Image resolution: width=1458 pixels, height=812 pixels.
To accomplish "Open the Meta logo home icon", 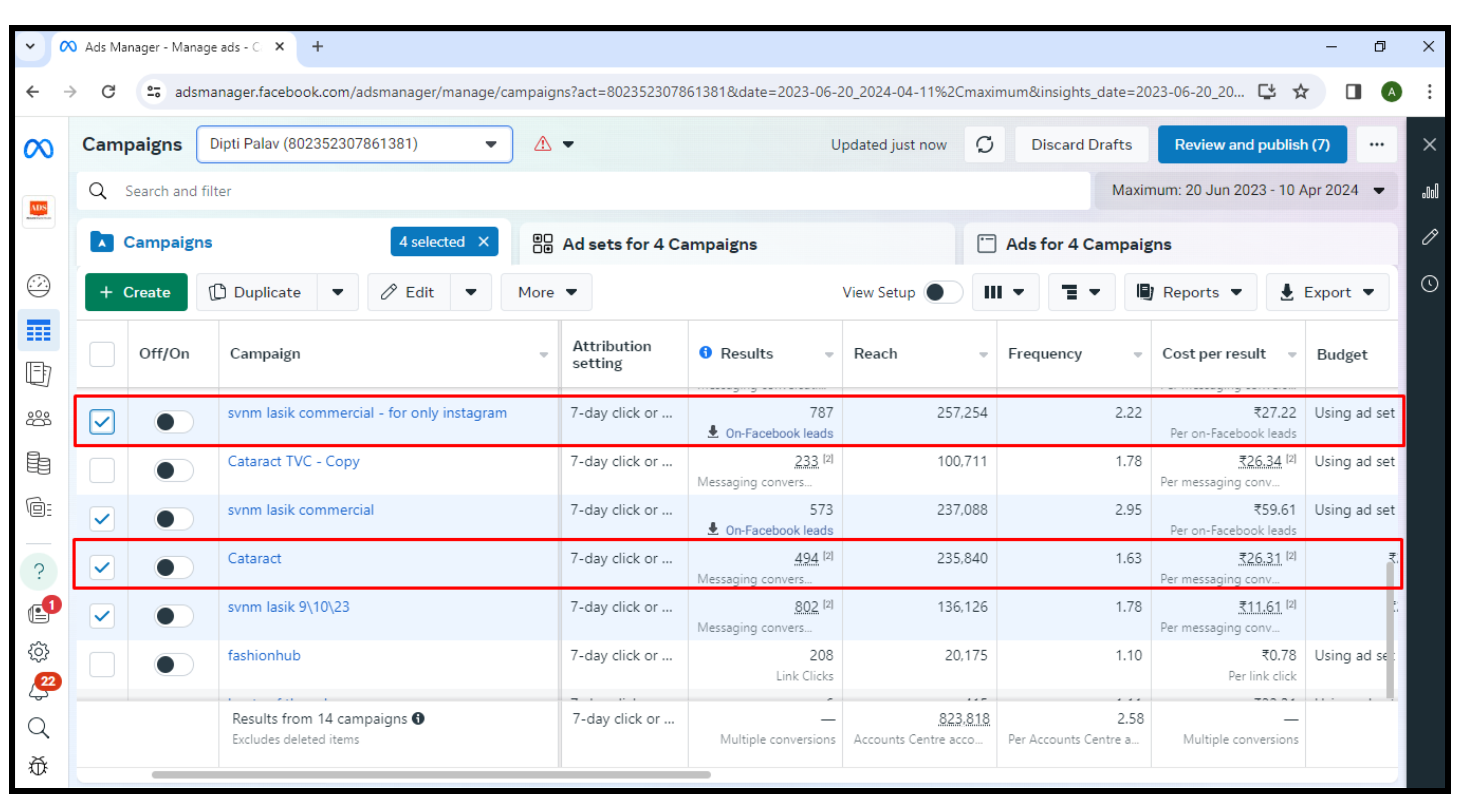I will pyautogui.click(x=38, y=148).
